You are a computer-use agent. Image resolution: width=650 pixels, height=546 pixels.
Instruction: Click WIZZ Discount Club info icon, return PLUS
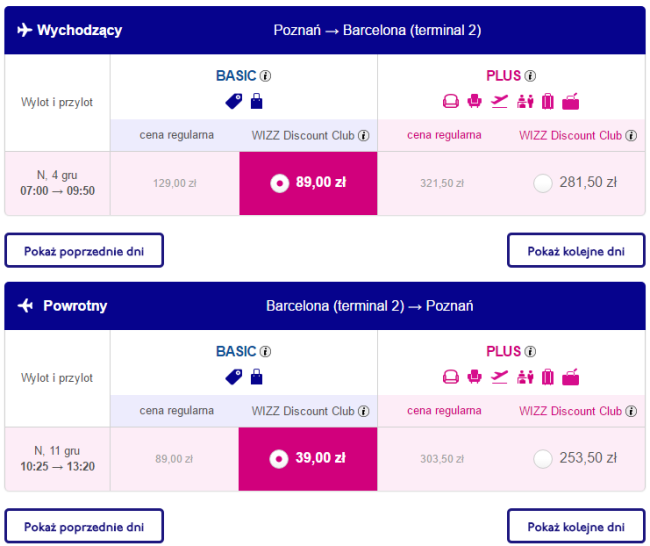click(631, 412)
